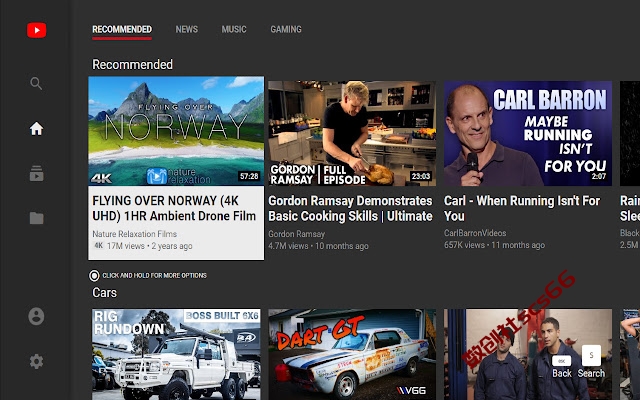Screen dimensions: 640x400
Task: Click the 23:03 duration badge
Action: pos(421,176)
